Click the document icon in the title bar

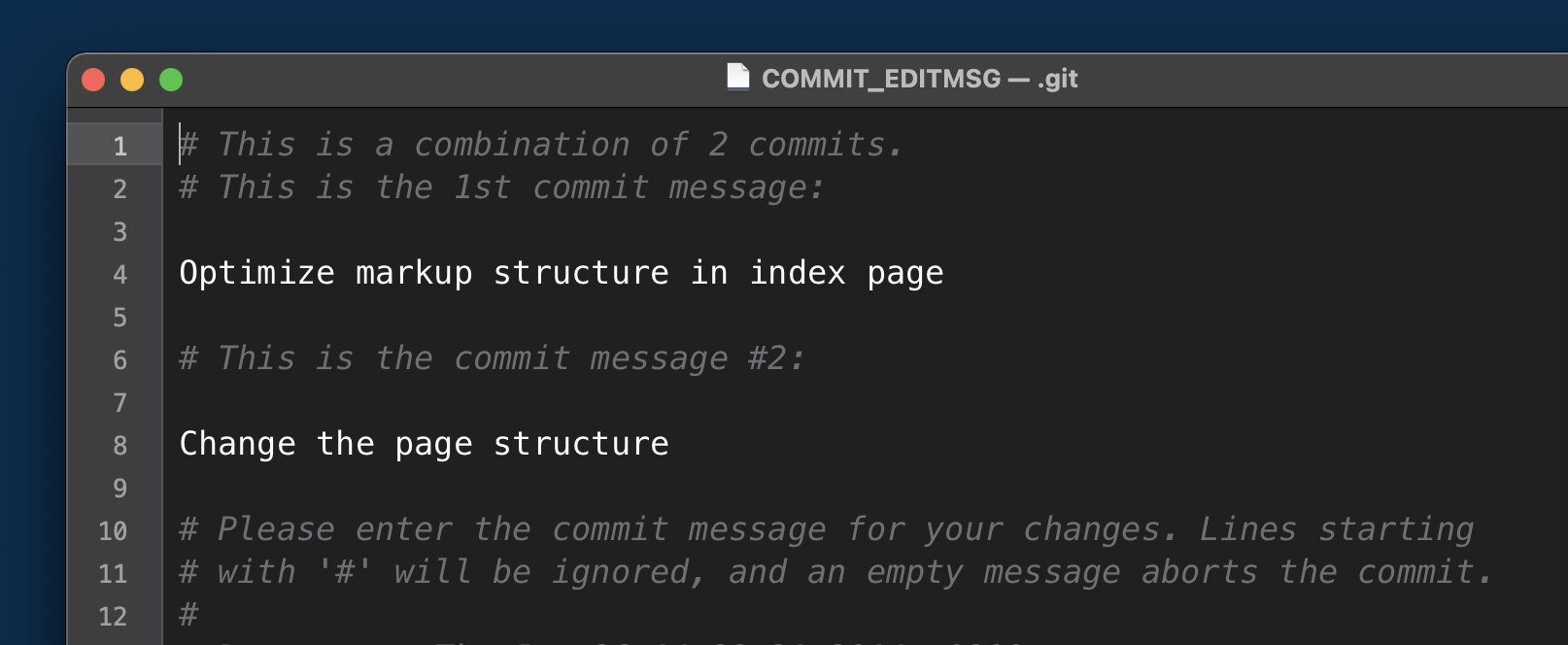pos(738,78)
